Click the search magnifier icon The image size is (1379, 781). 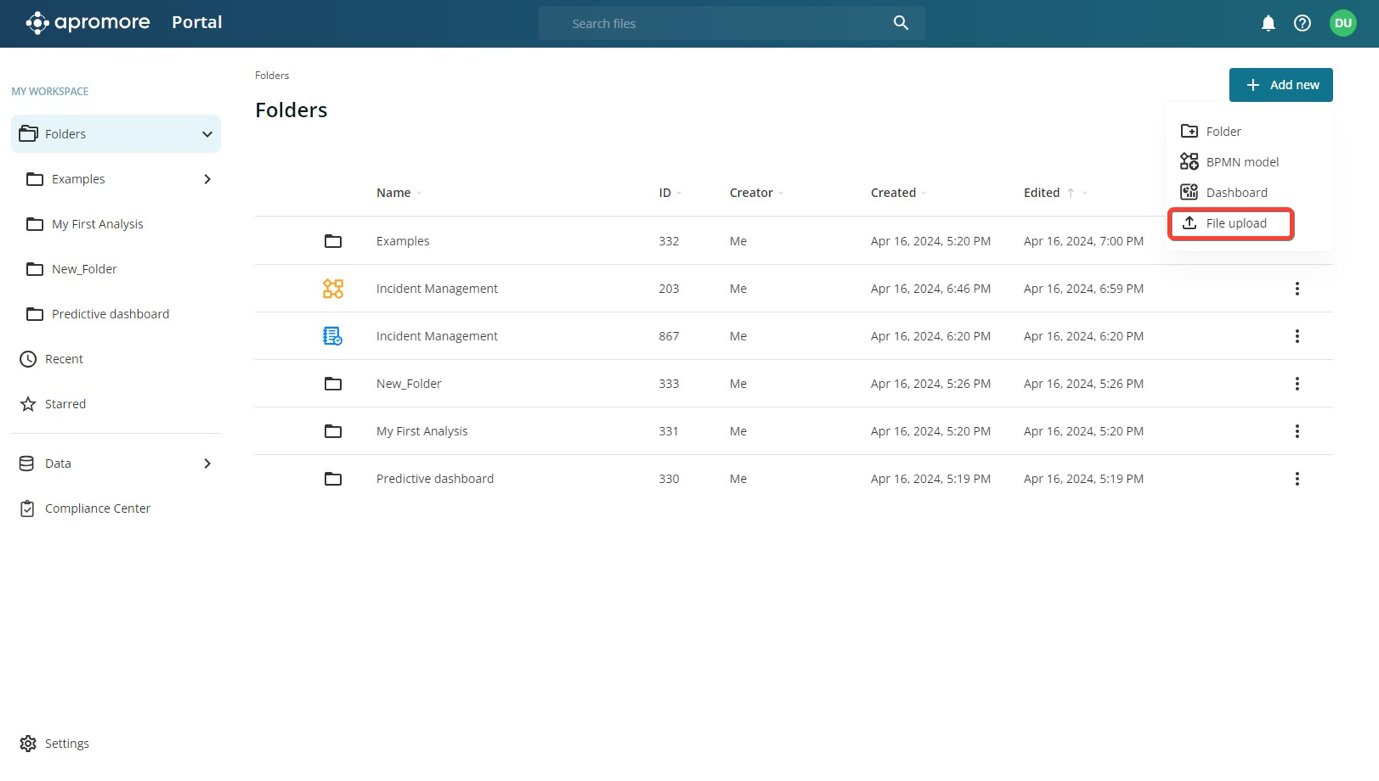click(x=900, y=23)
